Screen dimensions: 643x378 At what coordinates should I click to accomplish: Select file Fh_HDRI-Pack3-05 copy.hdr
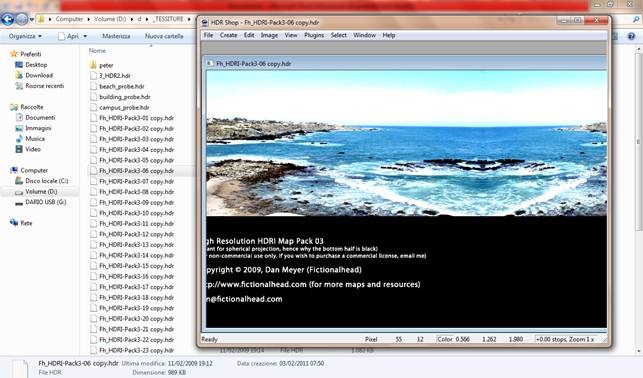tap(137, 160)
